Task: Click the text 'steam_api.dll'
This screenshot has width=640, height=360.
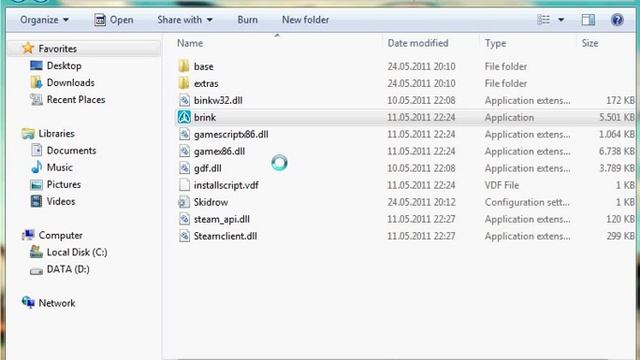Action: tap(222, 219)
